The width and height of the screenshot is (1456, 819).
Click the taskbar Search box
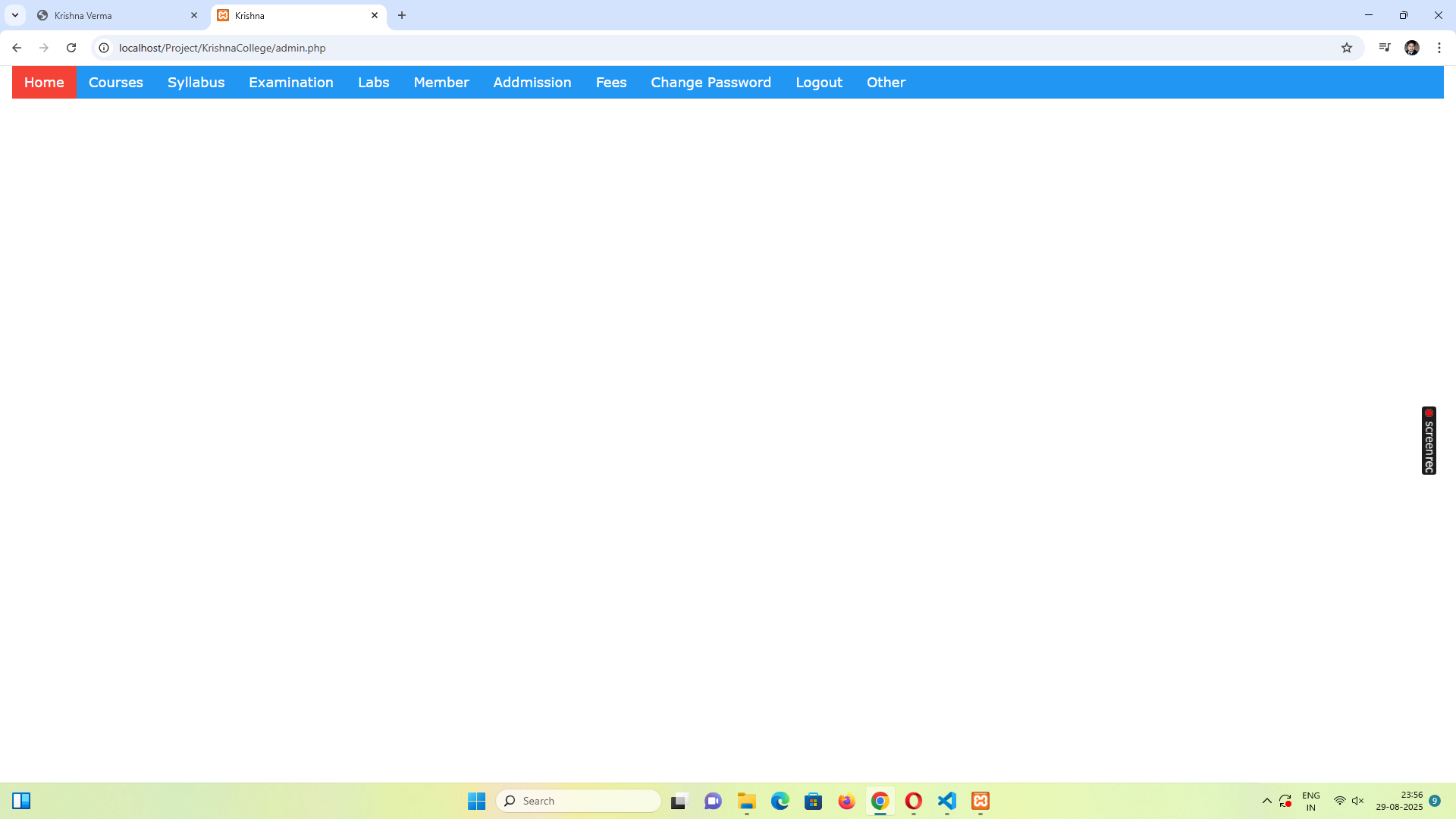[x=579, y=801]
